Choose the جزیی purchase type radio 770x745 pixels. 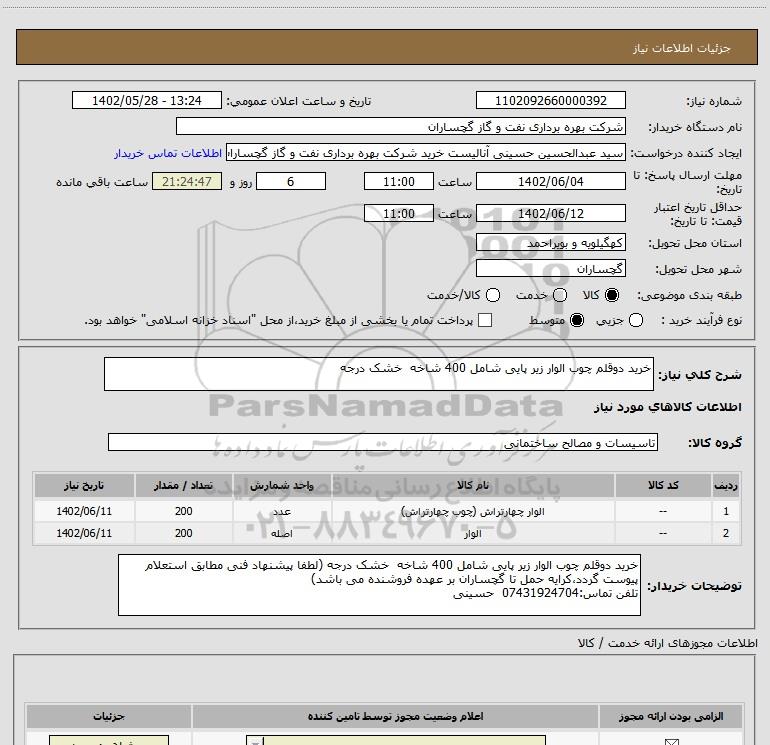click(635, 320)
